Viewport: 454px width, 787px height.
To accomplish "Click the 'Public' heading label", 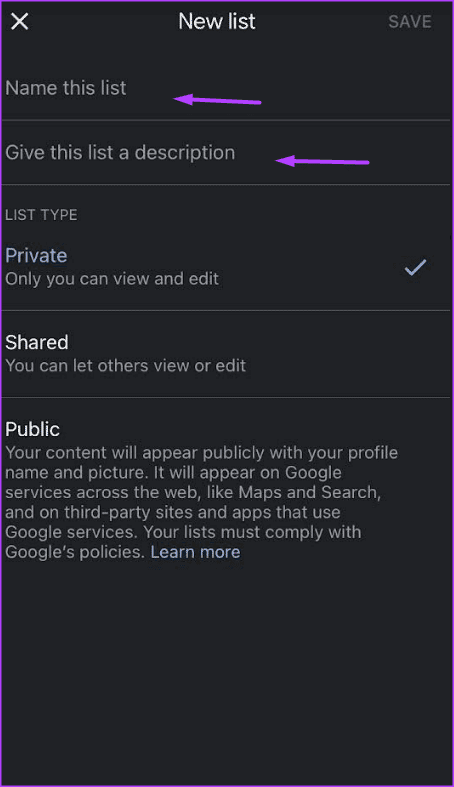I will [x=33, y=429].
